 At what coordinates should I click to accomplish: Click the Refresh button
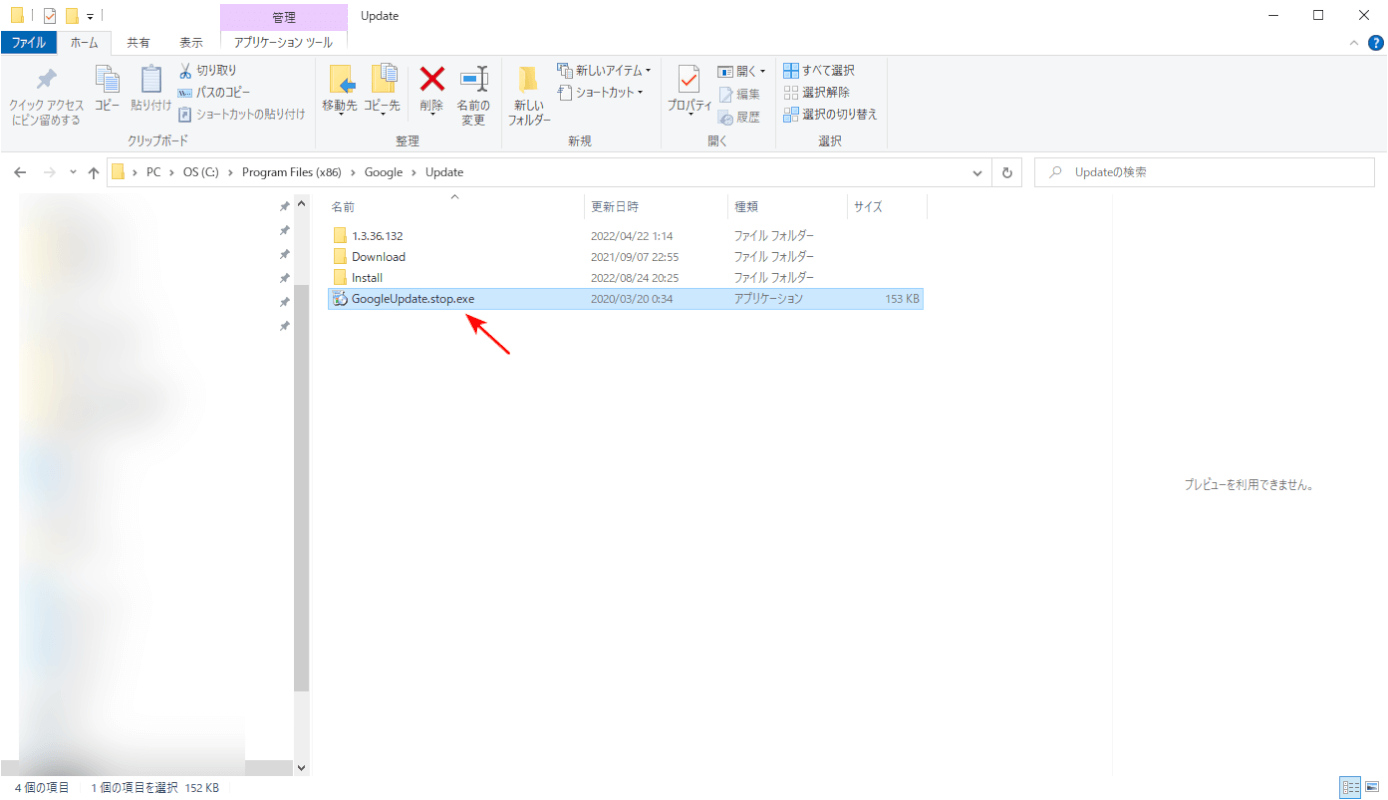(x=1007, y=172)
